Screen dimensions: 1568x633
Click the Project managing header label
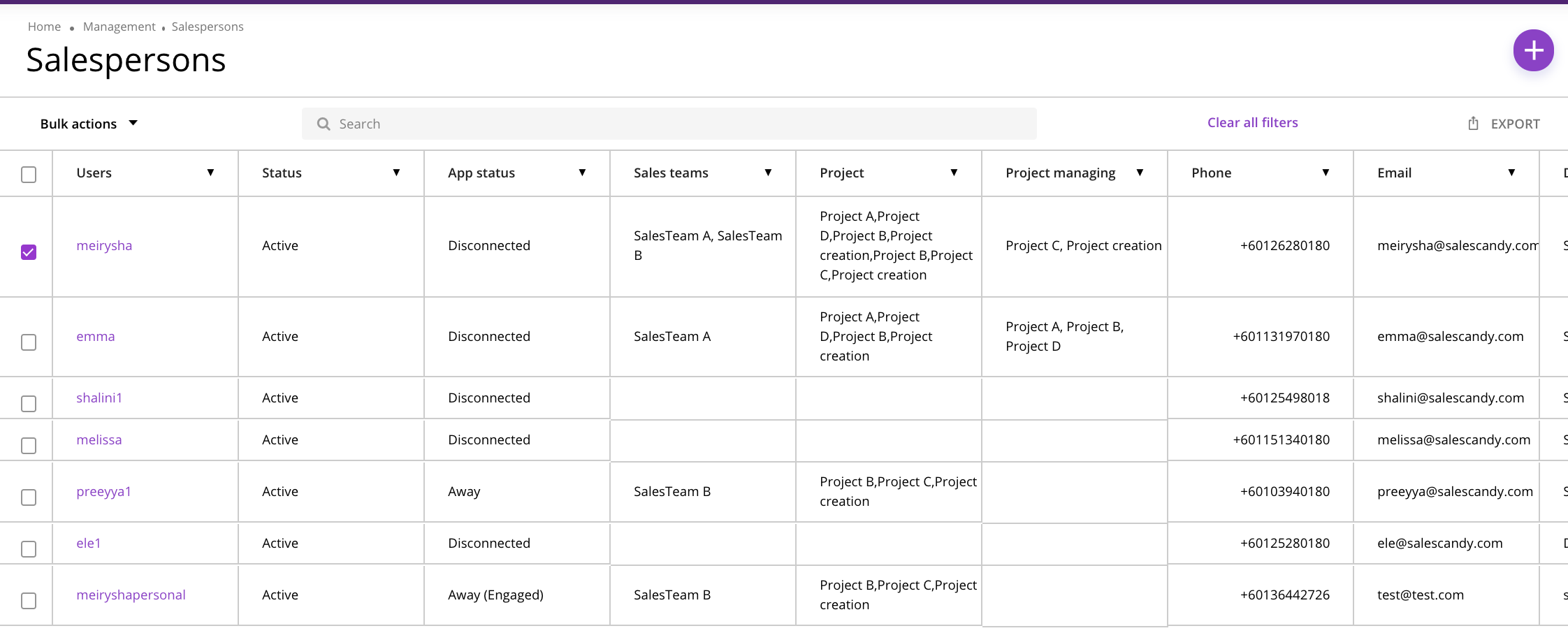(1060, 173)
